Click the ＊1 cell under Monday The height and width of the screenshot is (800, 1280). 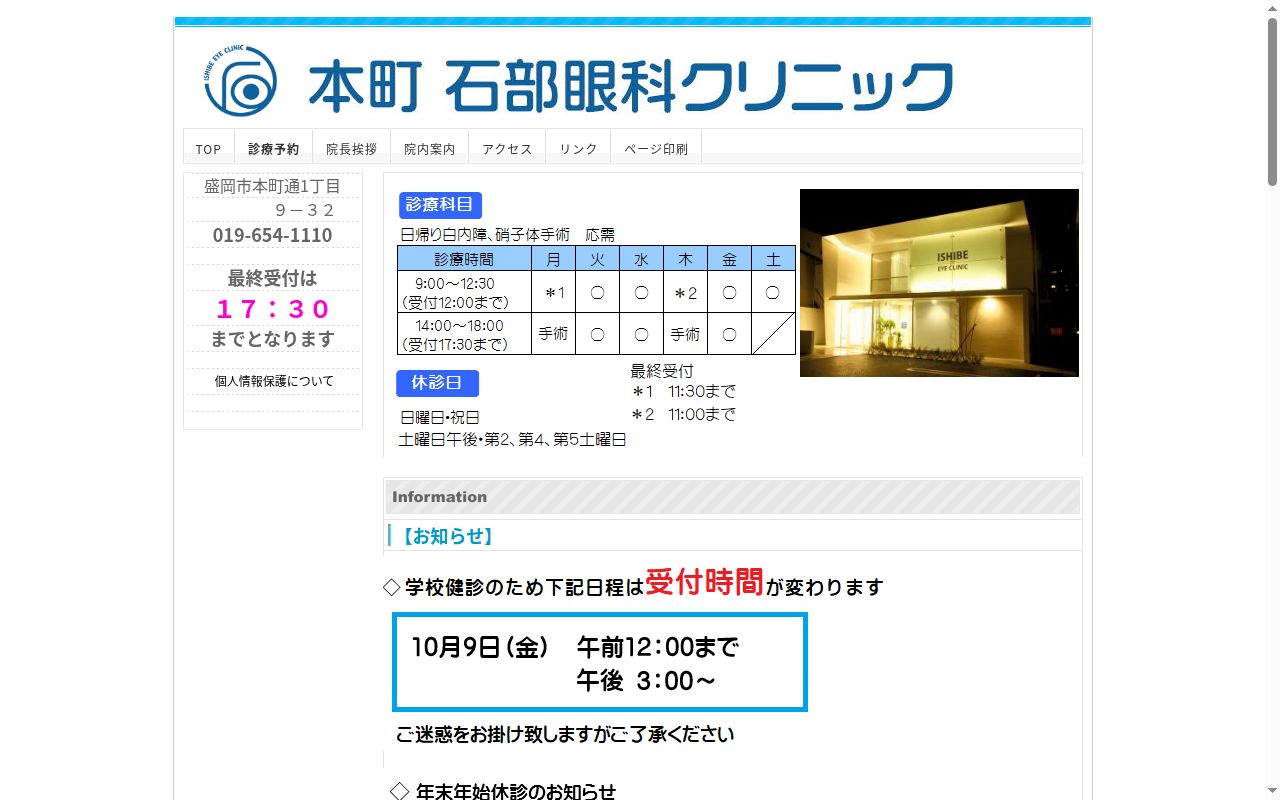tap(553, 292)
